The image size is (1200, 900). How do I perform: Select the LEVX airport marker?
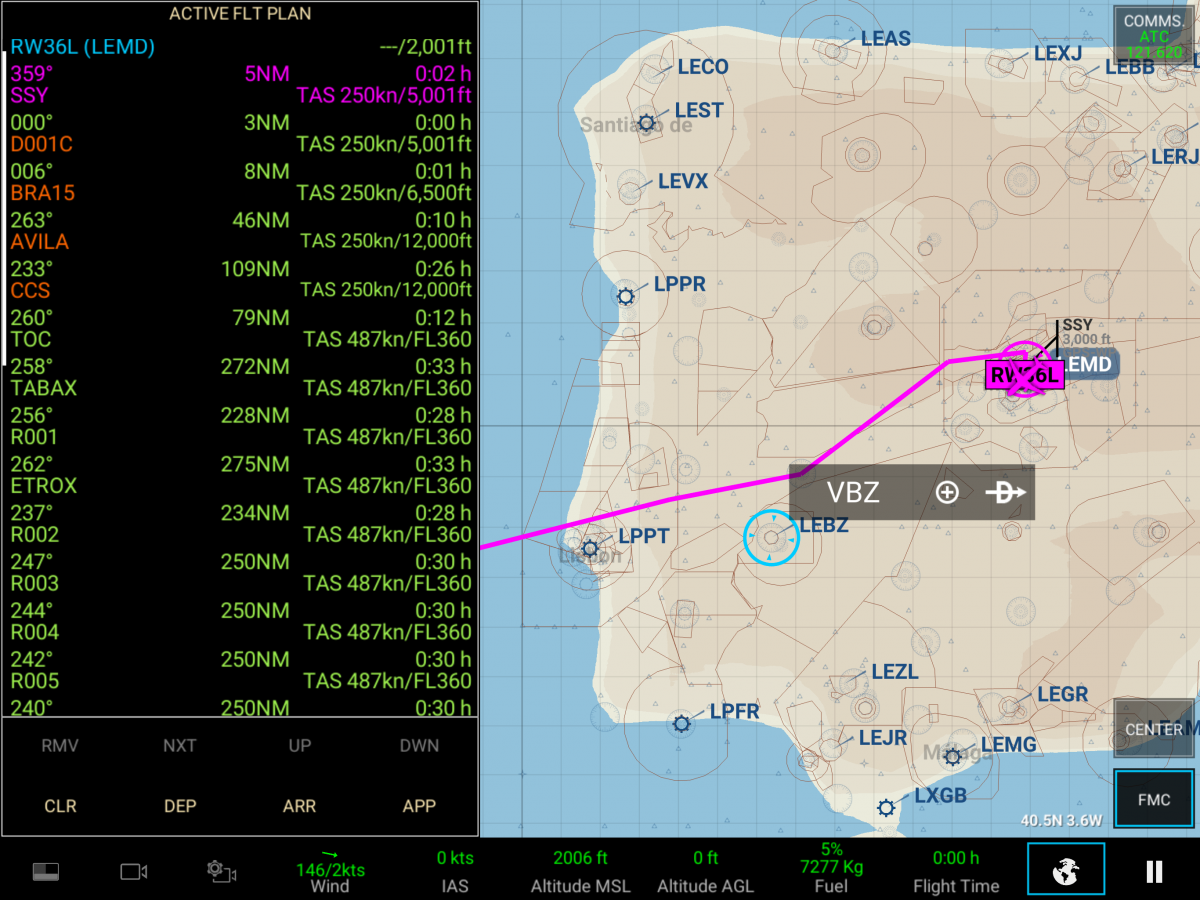tap(630, 189)
